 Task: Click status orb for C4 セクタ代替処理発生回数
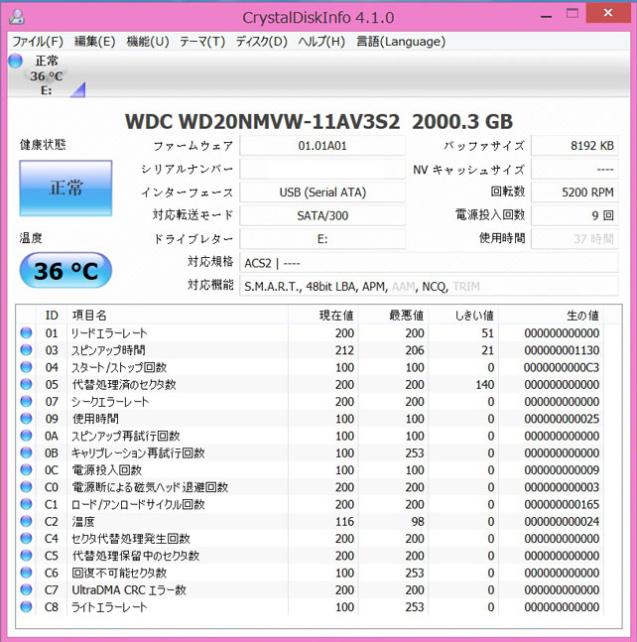click(x=26, y=538)
